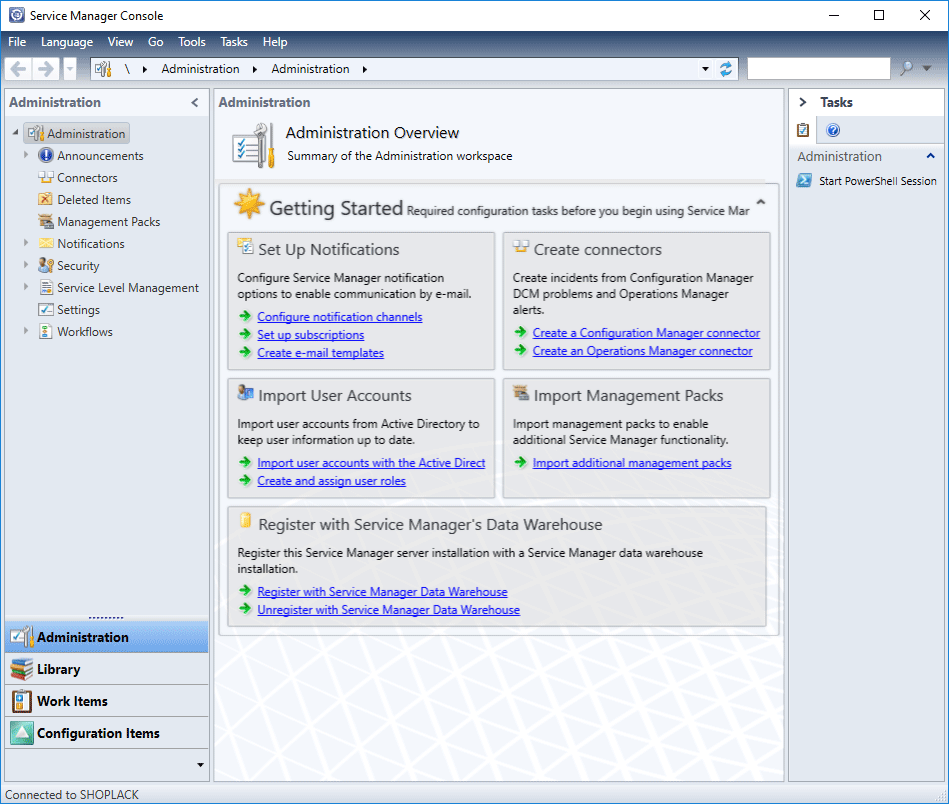Open Create e-mail templates link

(320, 353)
